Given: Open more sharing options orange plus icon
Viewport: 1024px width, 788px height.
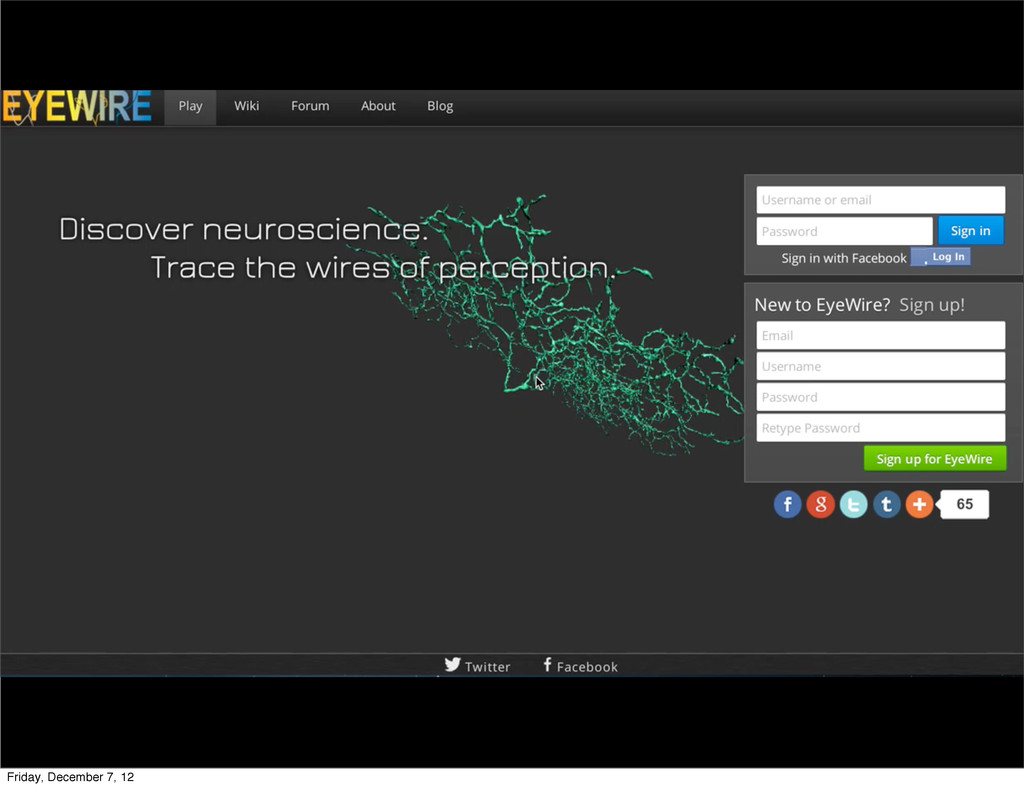Looking at the screenshot, I should click(x=919, y=505).
